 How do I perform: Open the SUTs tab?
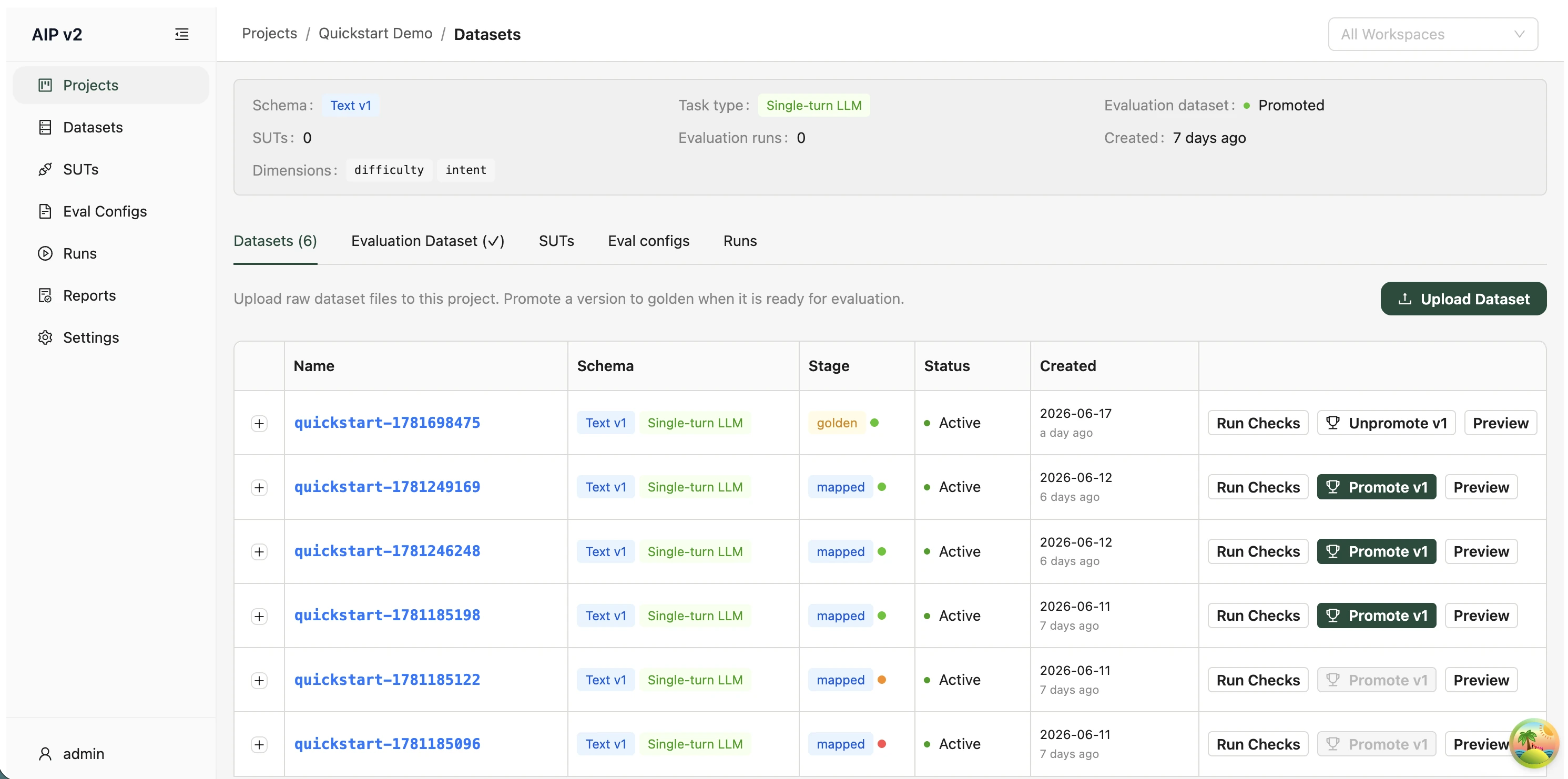(556, 241)
